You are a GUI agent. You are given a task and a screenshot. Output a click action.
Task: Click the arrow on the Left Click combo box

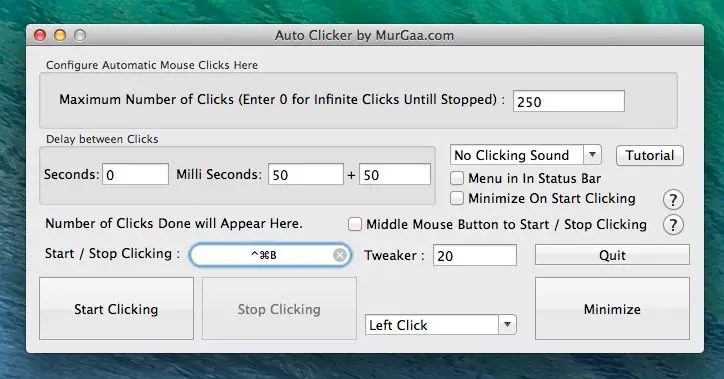507,325
